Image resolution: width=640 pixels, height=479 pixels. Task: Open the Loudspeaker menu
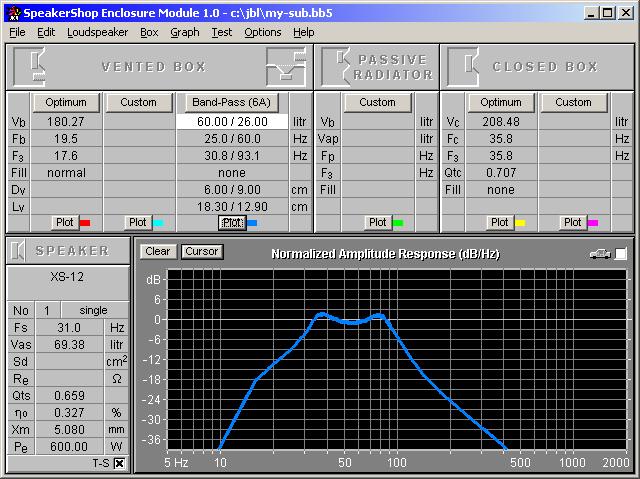[x=97, y=32]
